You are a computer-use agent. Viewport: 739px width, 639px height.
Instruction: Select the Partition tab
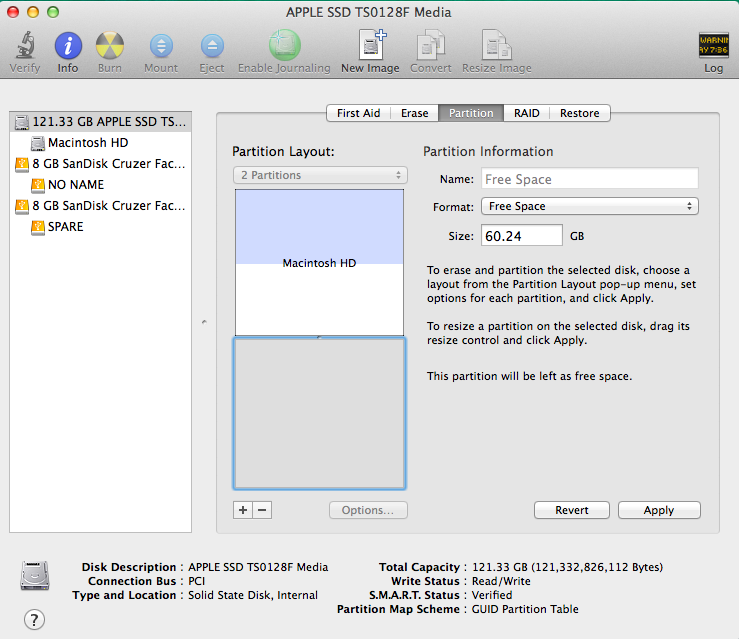471,113
